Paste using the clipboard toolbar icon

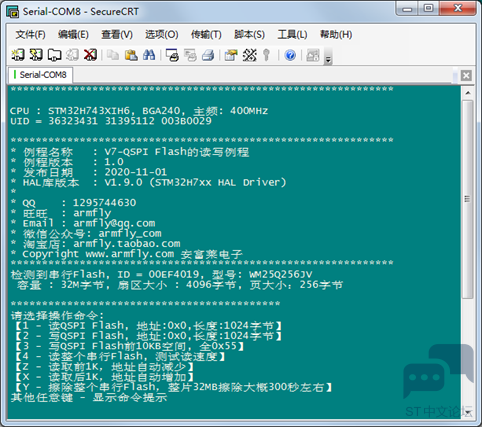(131, 55)
